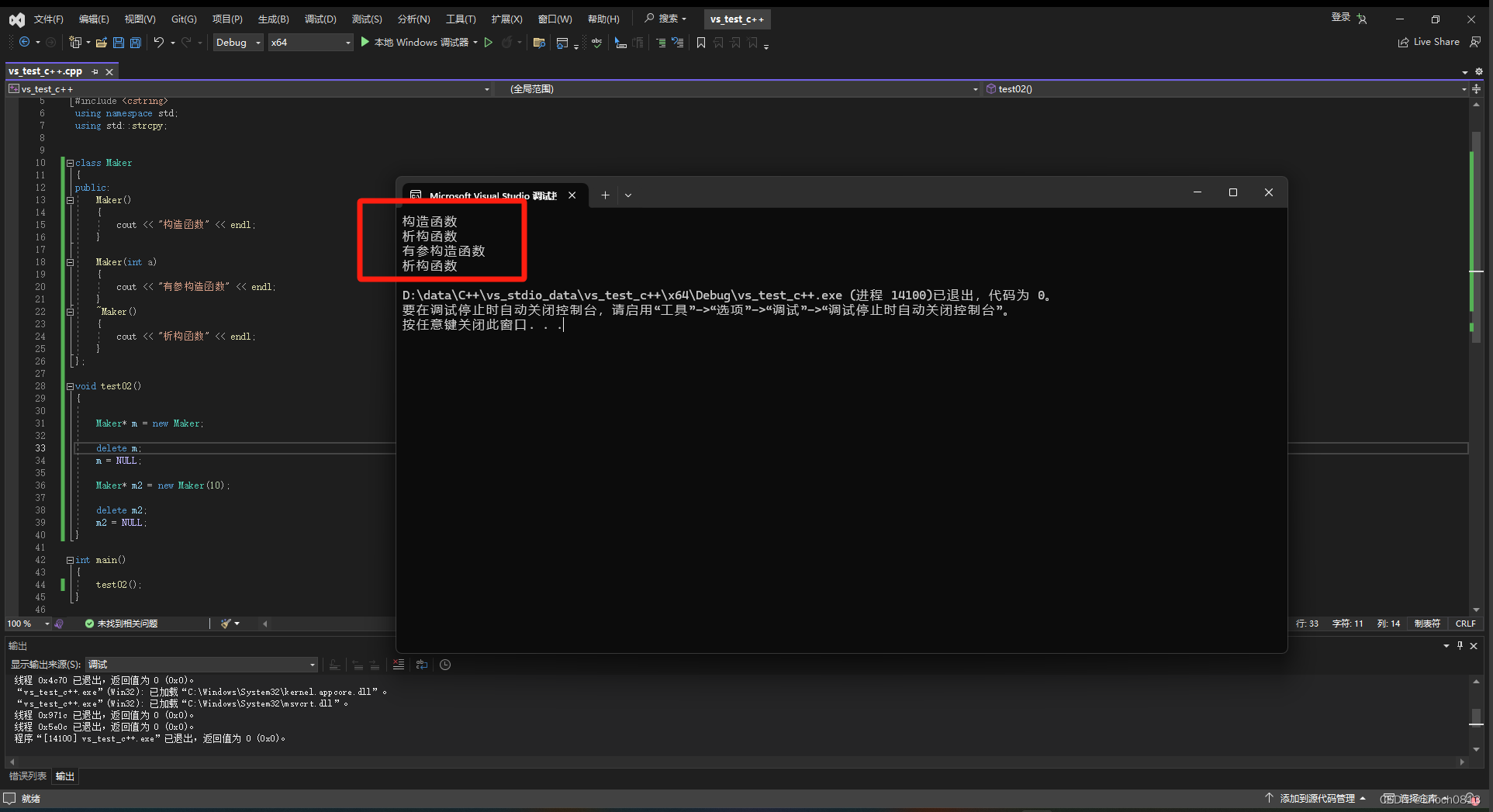Click the start without debugging outlined play icon
Viewport: 1493px width, 812px height.
pos(489,43)
